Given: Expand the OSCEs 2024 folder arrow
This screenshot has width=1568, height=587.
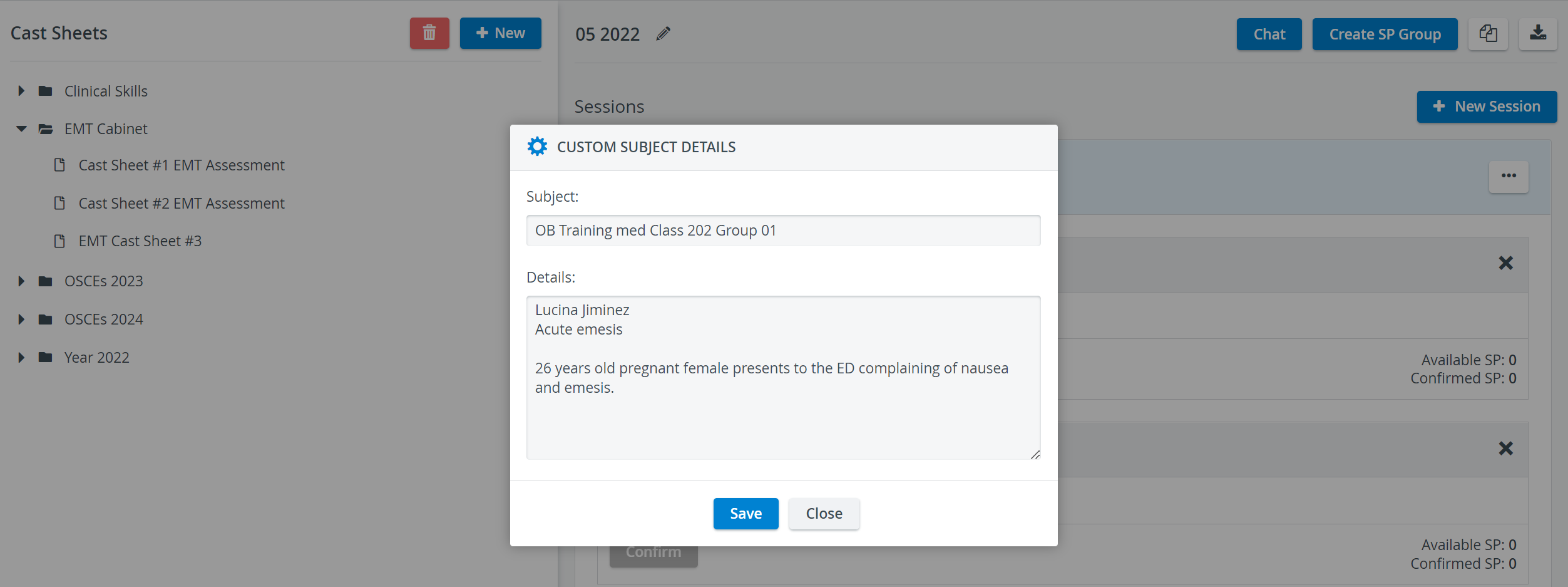Looking at the screenshot, I should pos(21,319).
